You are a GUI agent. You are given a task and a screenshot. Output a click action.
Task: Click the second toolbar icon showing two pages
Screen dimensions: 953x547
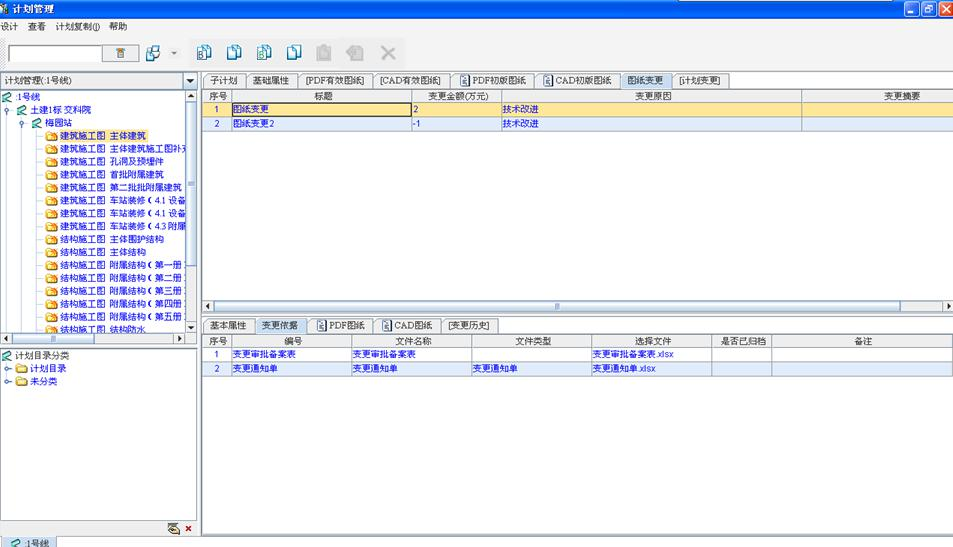pos(234,53)
